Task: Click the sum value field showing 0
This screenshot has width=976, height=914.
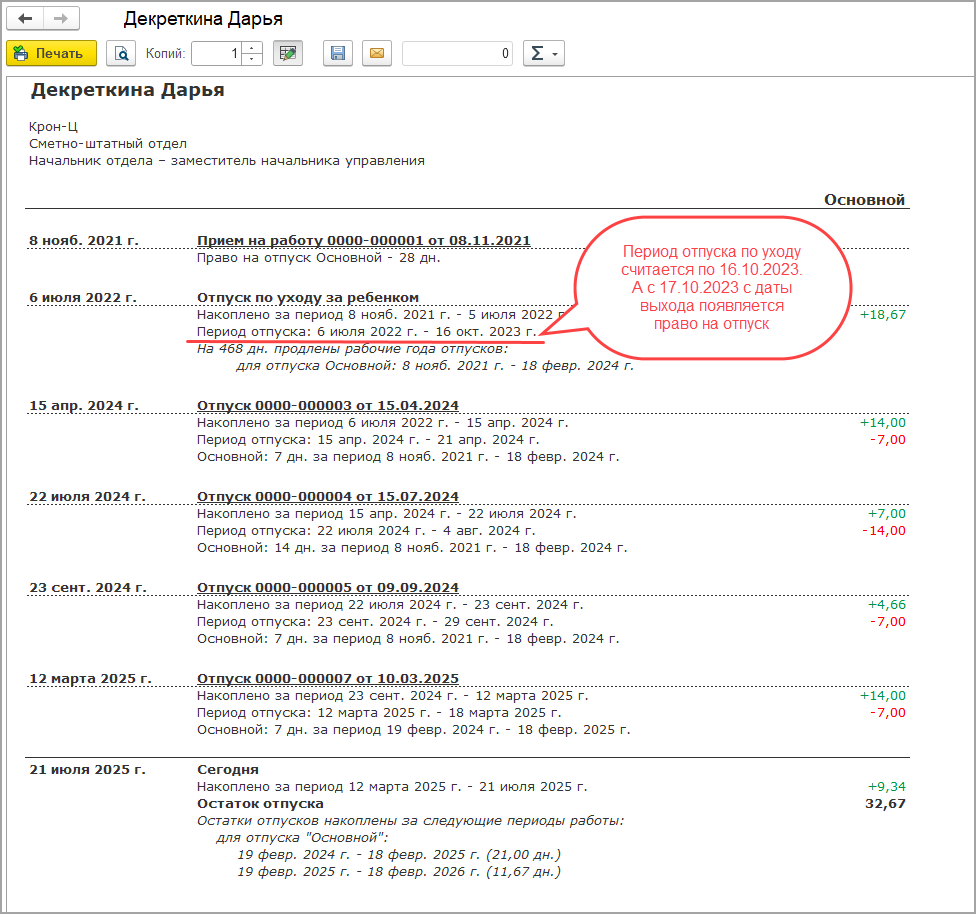Action: click(458, 54)
